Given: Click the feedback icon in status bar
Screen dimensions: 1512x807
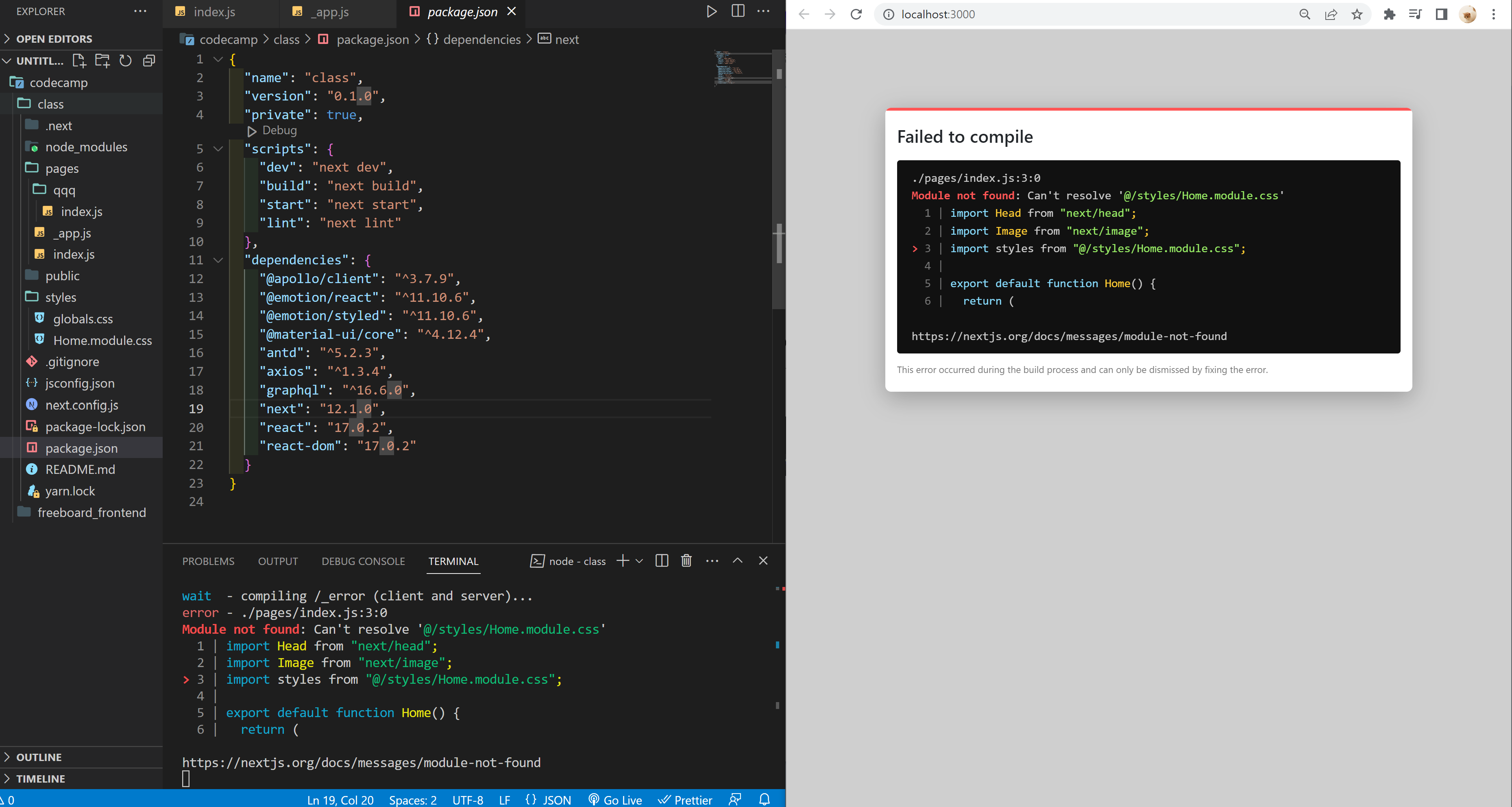Looking at the screenshot, I should 735,799.
